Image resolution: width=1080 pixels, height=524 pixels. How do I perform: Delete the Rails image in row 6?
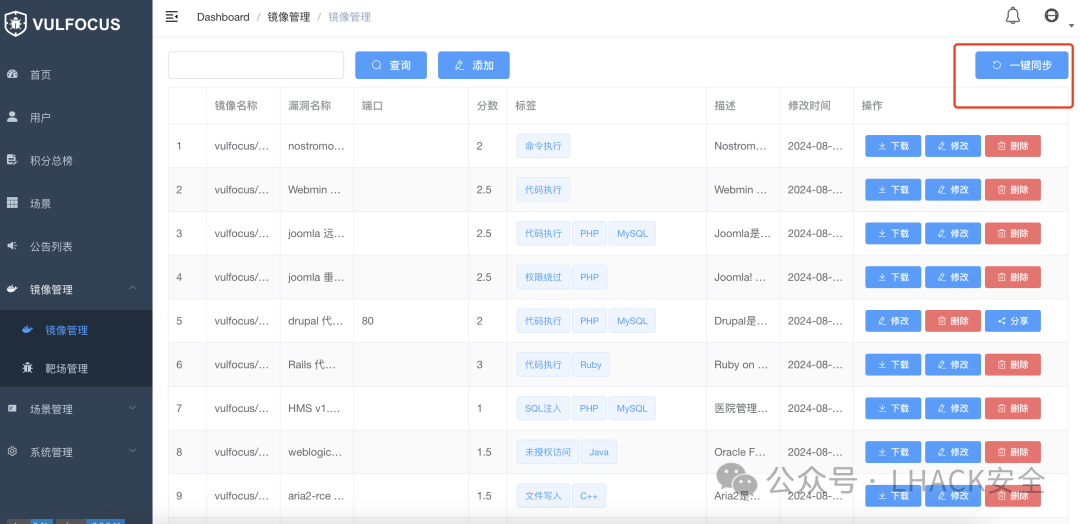[1012, 364]
